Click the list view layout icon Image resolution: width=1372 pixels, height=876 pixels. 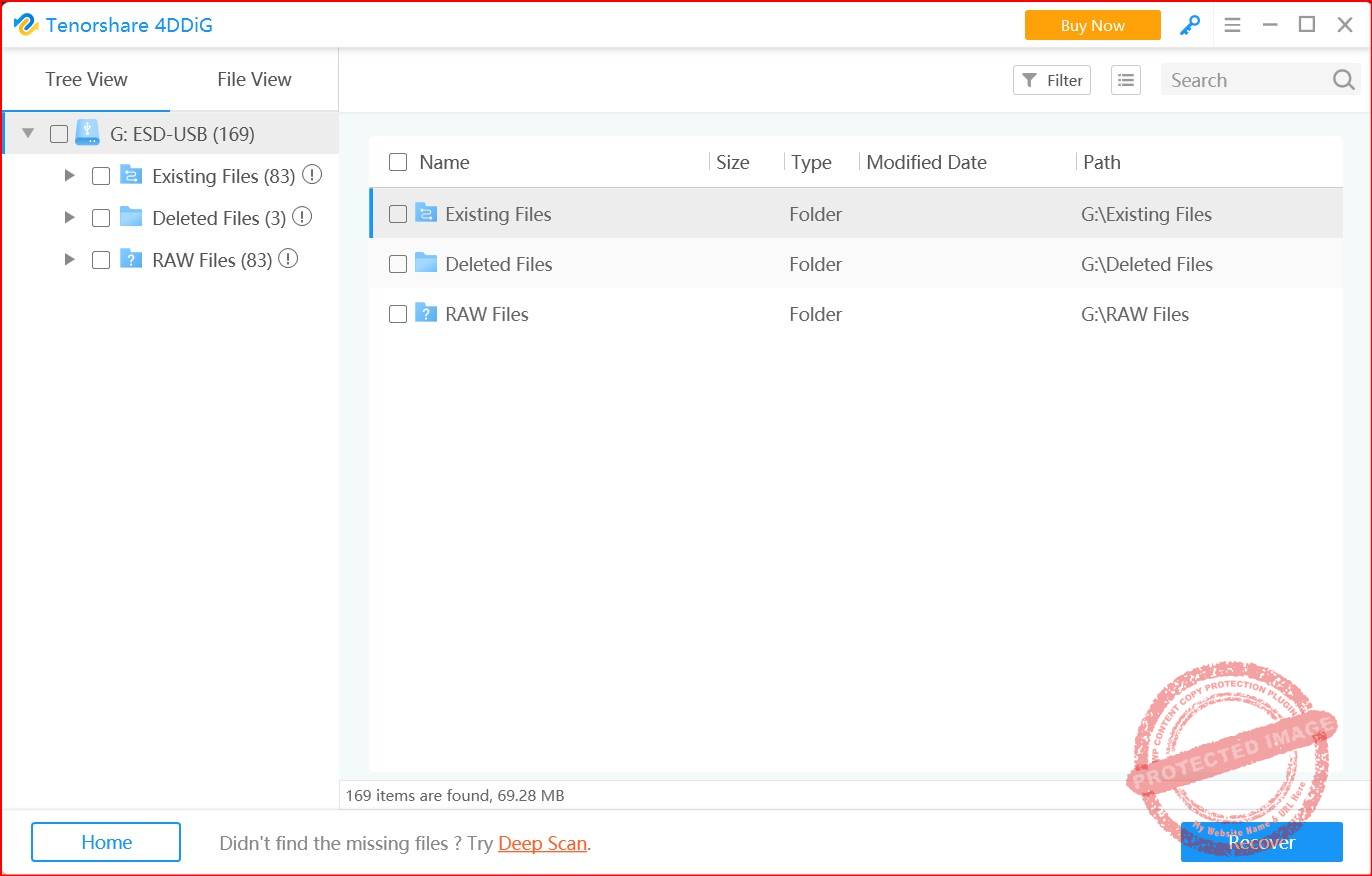click(1125, 80)
